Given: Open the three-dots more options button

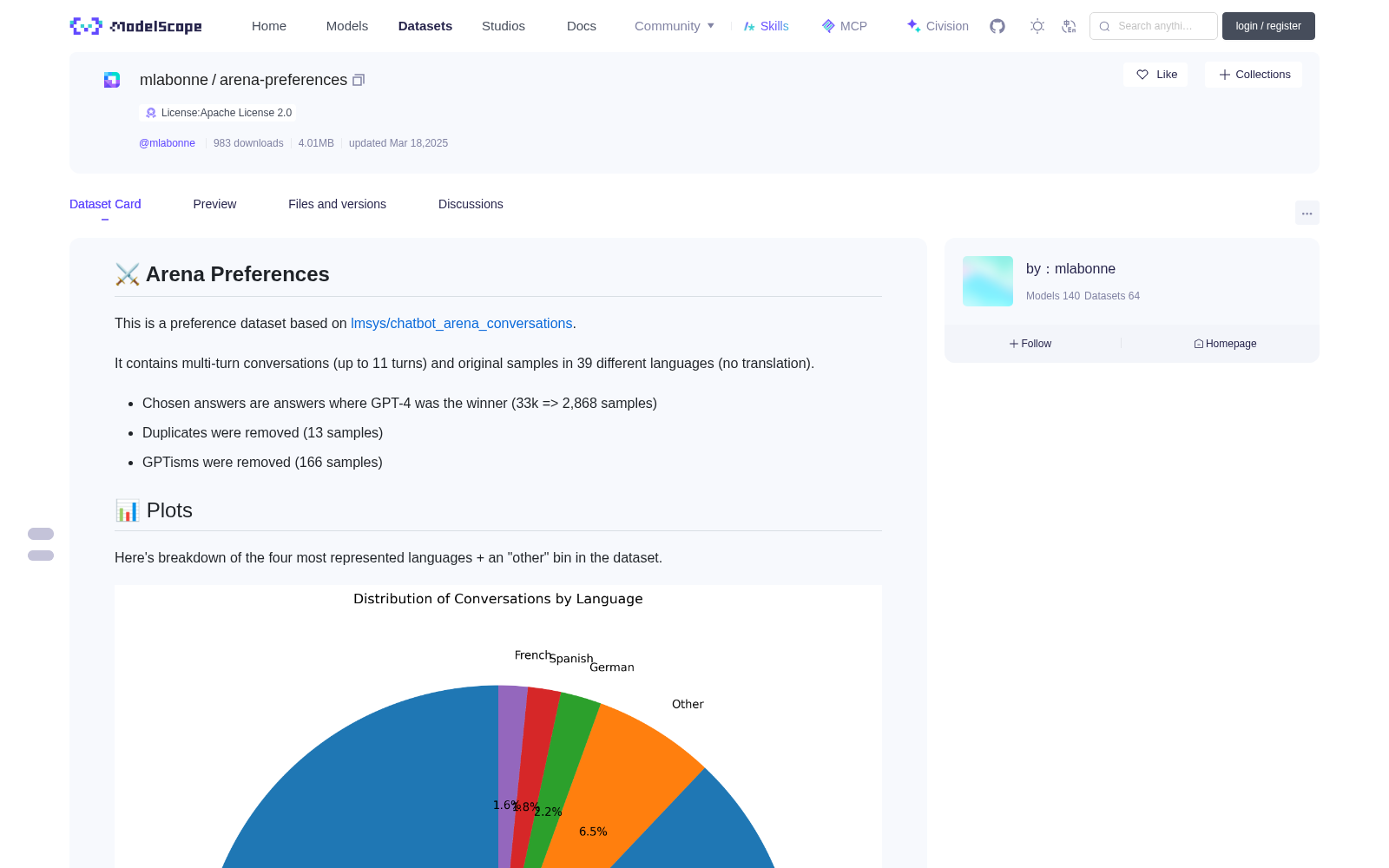Looking at the screenshot, I should tap(1307, 213).
